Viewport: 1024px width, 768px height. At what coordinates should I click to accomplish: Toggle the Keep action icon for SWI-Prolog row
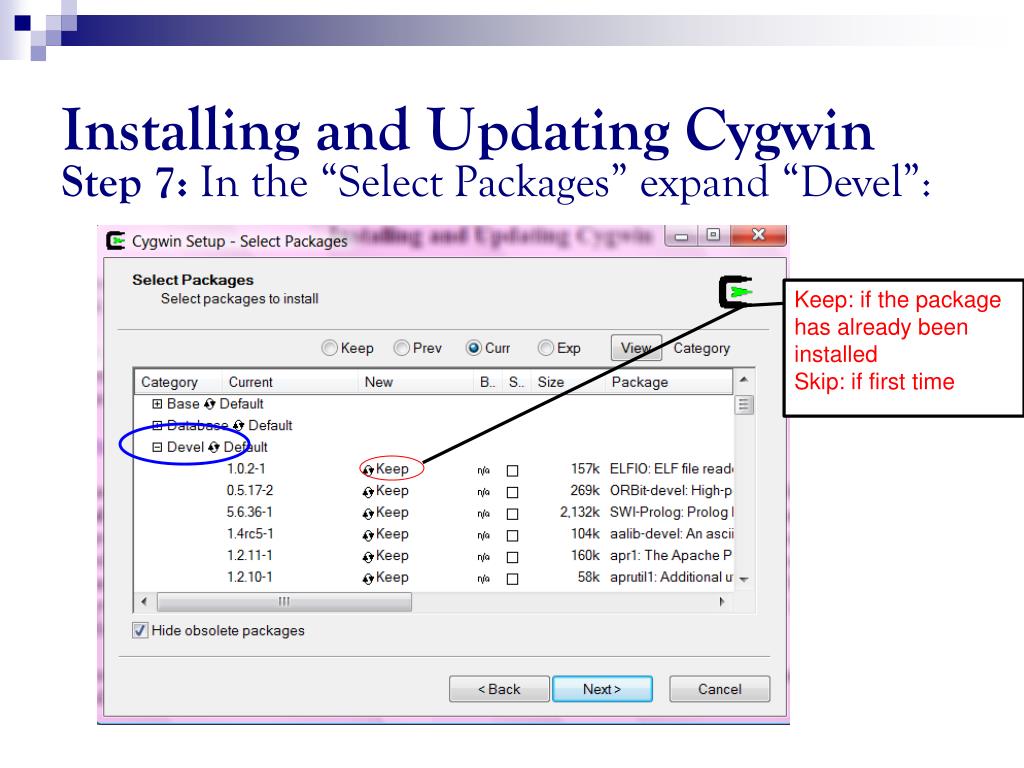pos(368,513)
